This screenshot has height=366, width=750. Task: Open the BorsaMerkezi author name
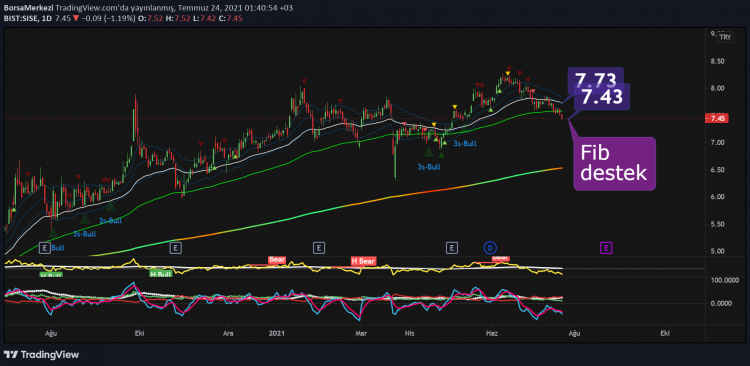[x=28, y=8]
